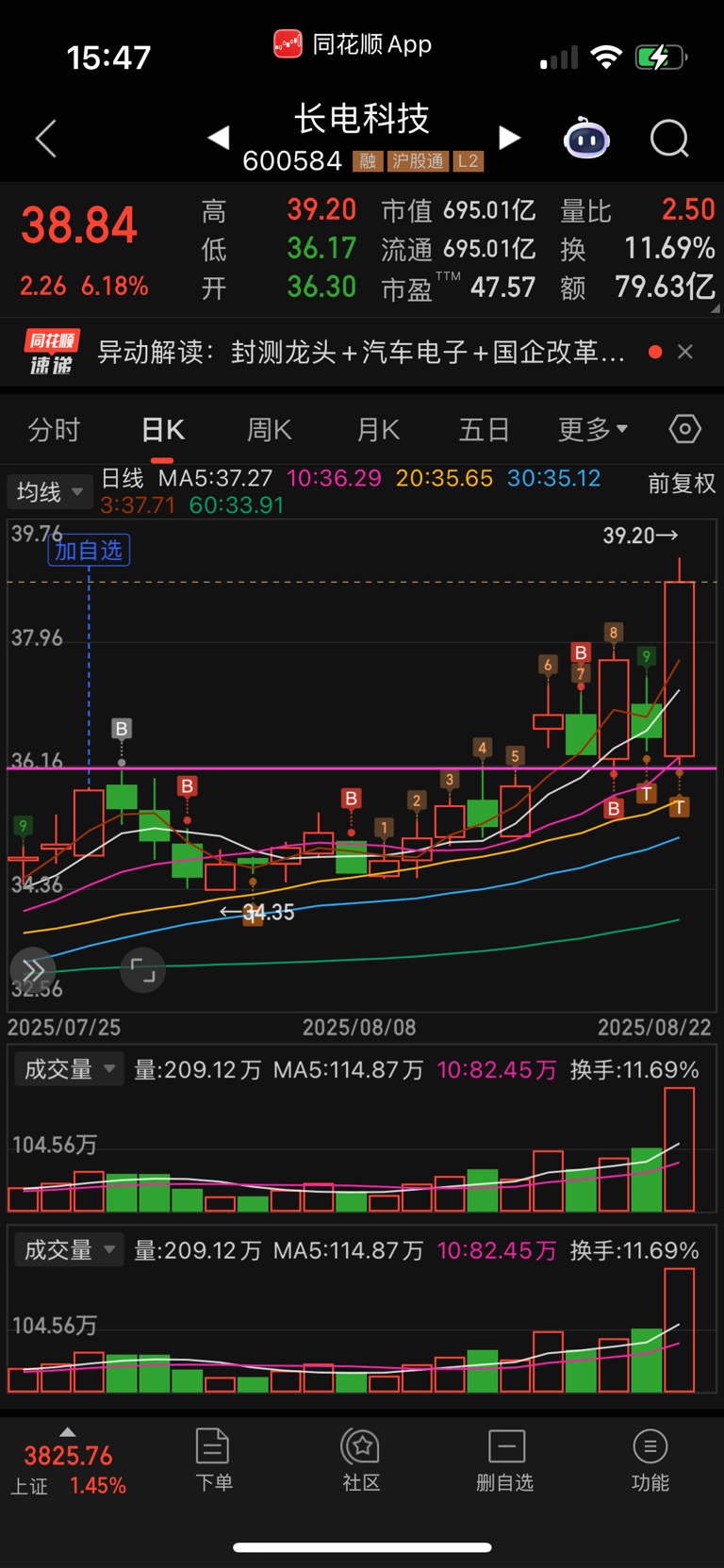Switch to 月K tab

click(378, 430)
